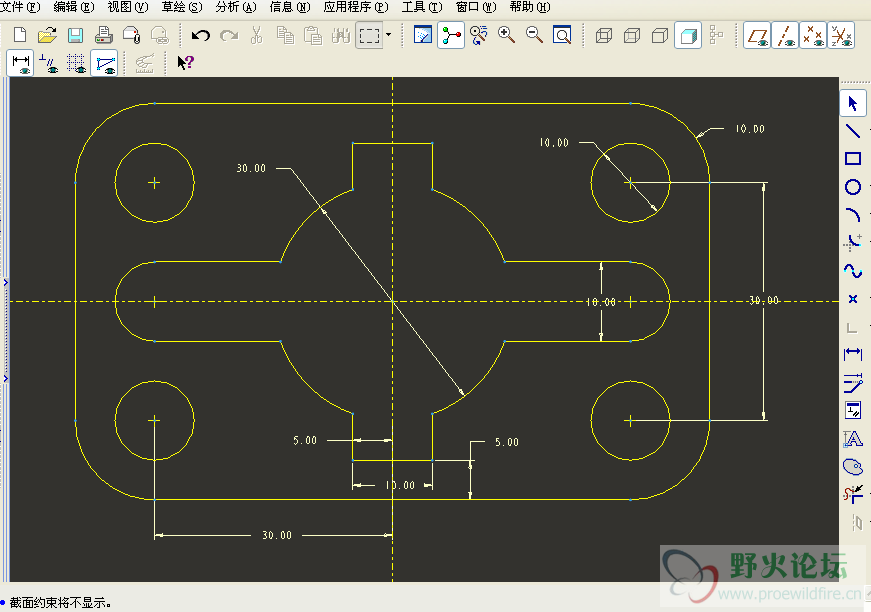Switch to No Hidden display mode
Image resolution: width=871 pixels, height=612 pixels.
coord(660,36)
